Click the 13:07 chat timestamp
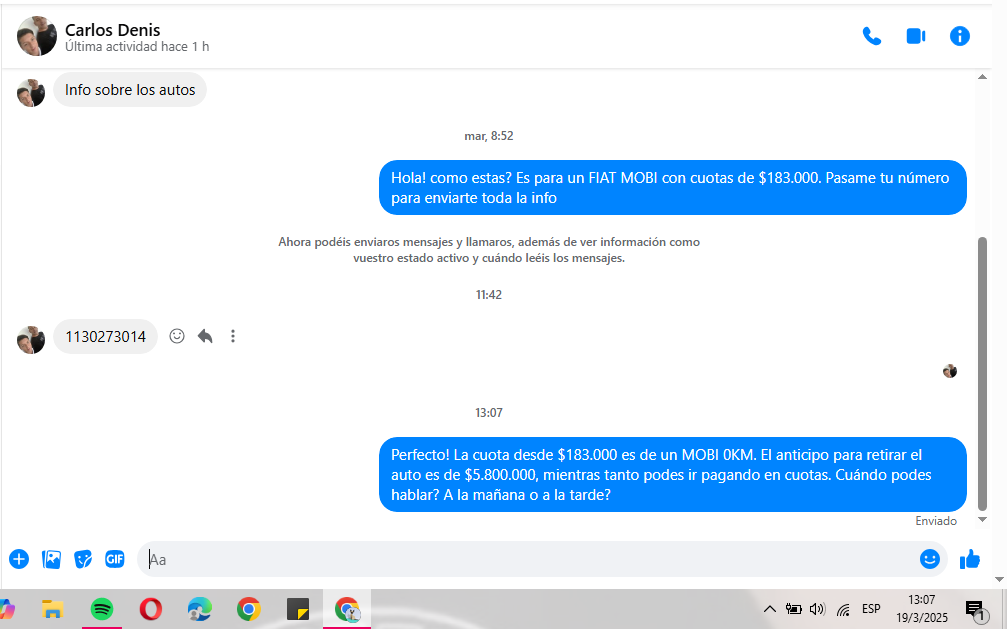The height and width of the screenshot is (629, 1007). click(489, 412)
